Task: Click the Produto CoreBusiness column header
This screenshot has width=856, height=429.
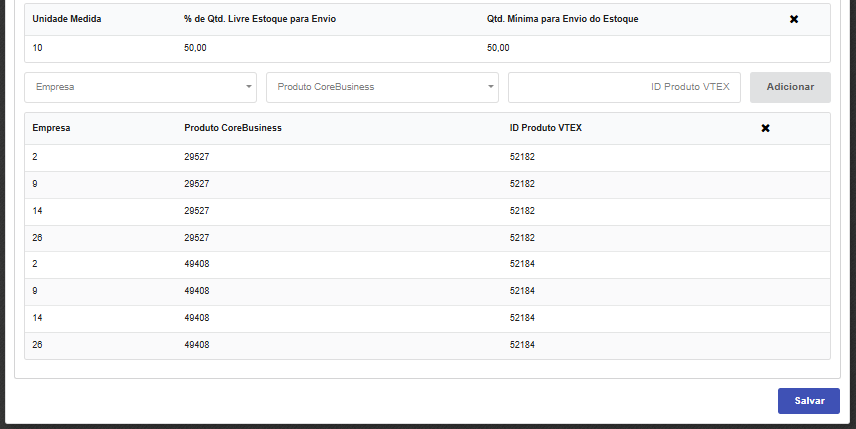Action: [x=232, y=128]
